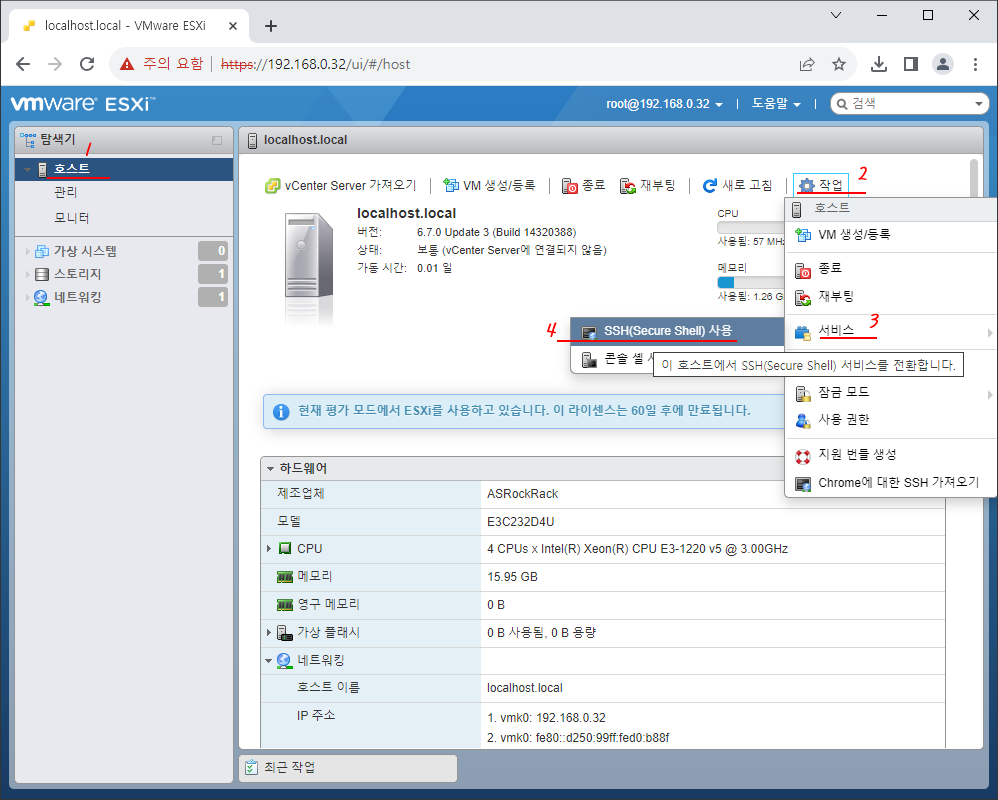This screenshot has height=800, width=998.
Task: Click the address bar URL
Action: 316,64
